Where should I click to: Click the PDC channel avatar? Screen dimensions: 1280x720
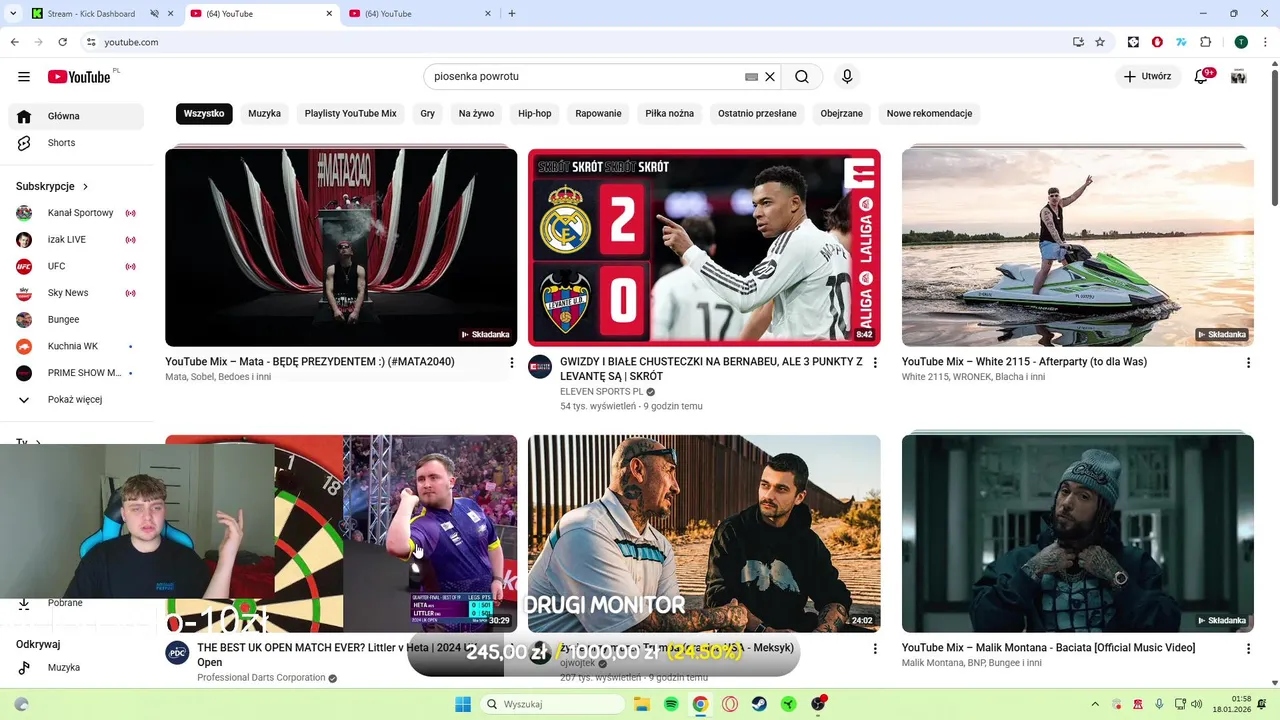point(177,653)
